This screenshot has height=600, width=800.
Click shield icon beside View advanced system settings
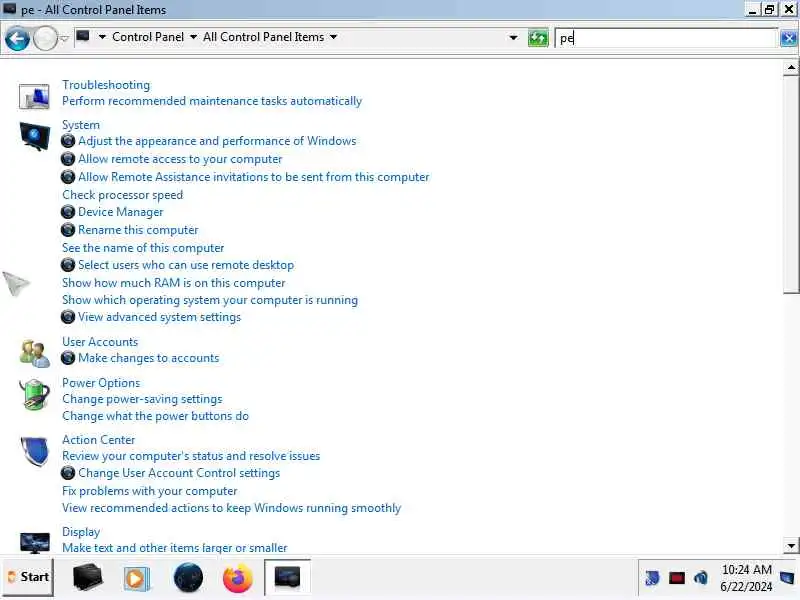[68, 317]
